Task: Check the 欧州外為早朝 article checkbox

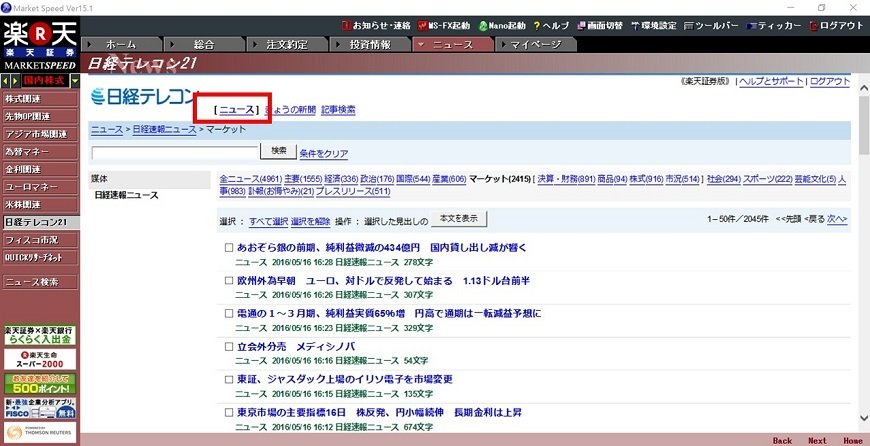Action: 228,281
